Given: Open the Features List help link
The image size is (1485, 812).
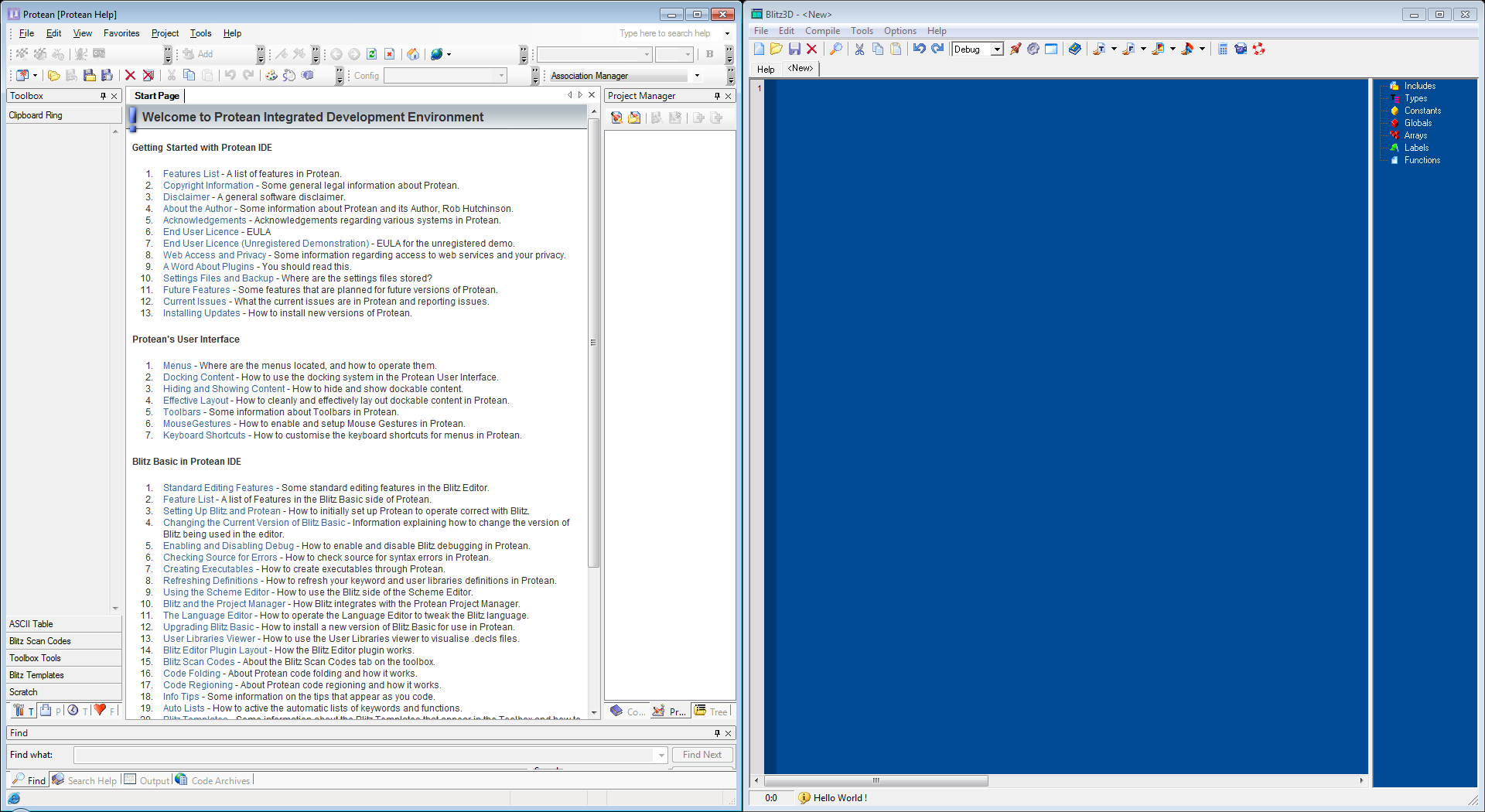Looking at the screenshot, I should [191, 174].
